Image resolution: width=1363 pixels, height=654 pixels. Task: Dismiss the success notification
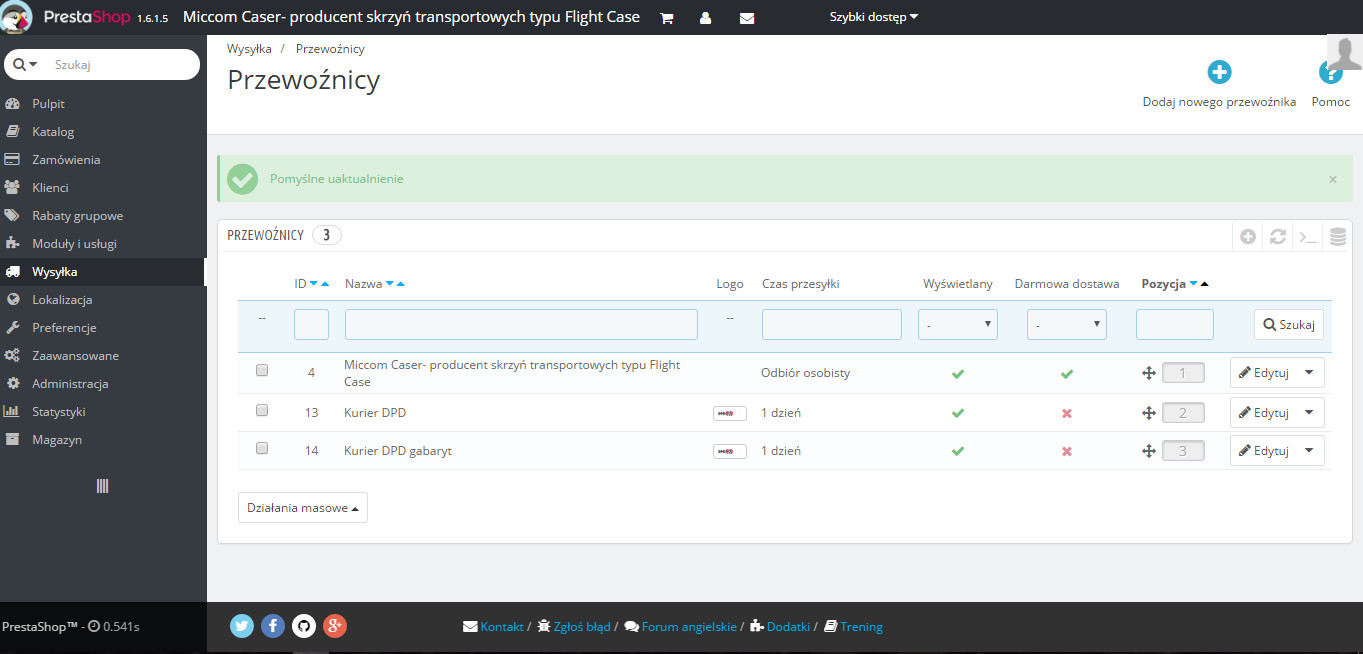[x=1333, y=179]
